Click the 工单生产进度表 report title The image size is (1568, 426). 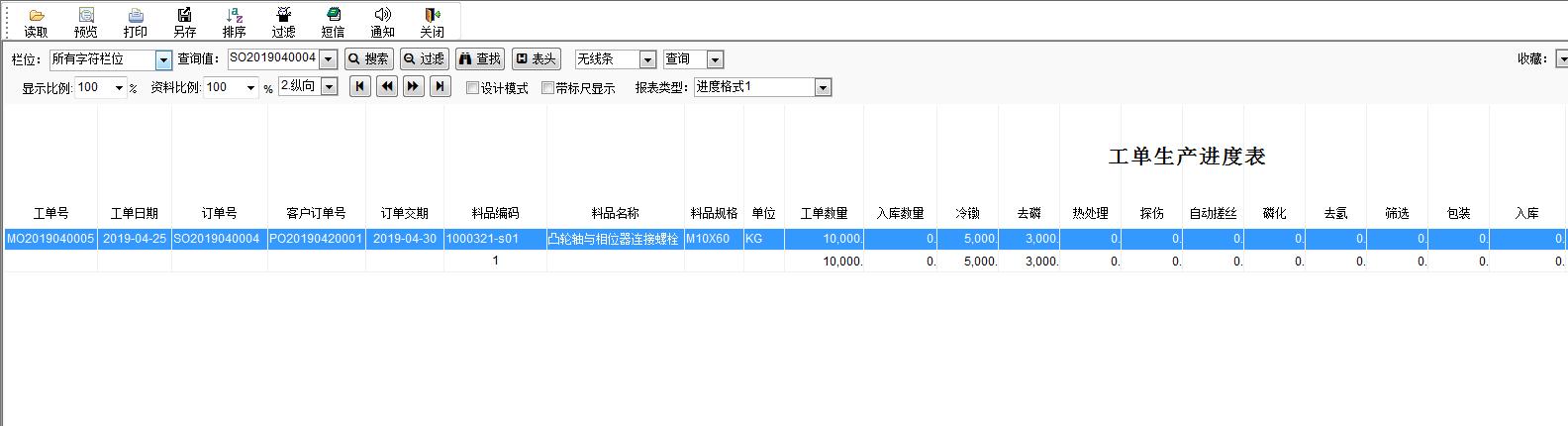[1187, 157]
